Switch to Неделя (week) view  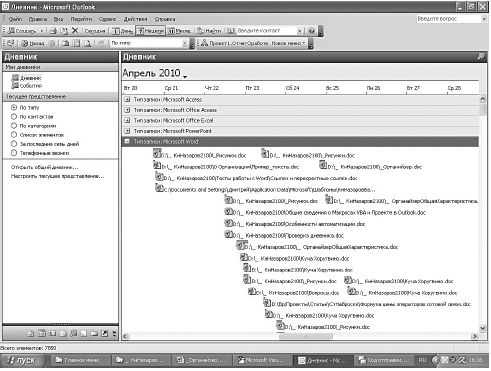150,31
